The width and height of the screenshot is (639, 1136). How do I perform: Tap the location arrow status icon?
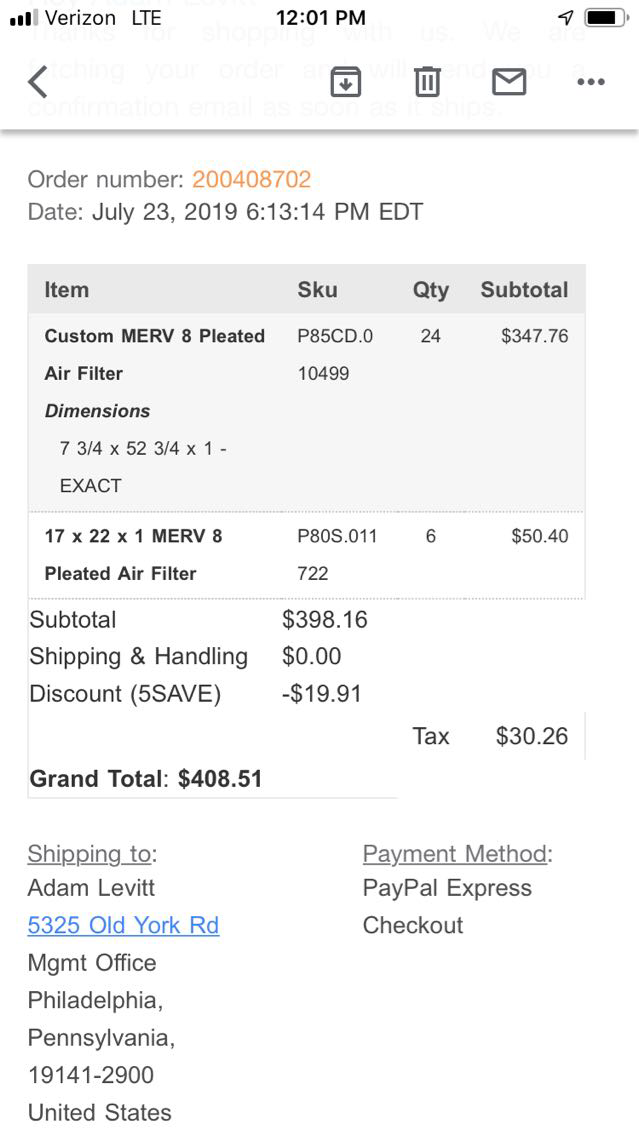(566, 18)
